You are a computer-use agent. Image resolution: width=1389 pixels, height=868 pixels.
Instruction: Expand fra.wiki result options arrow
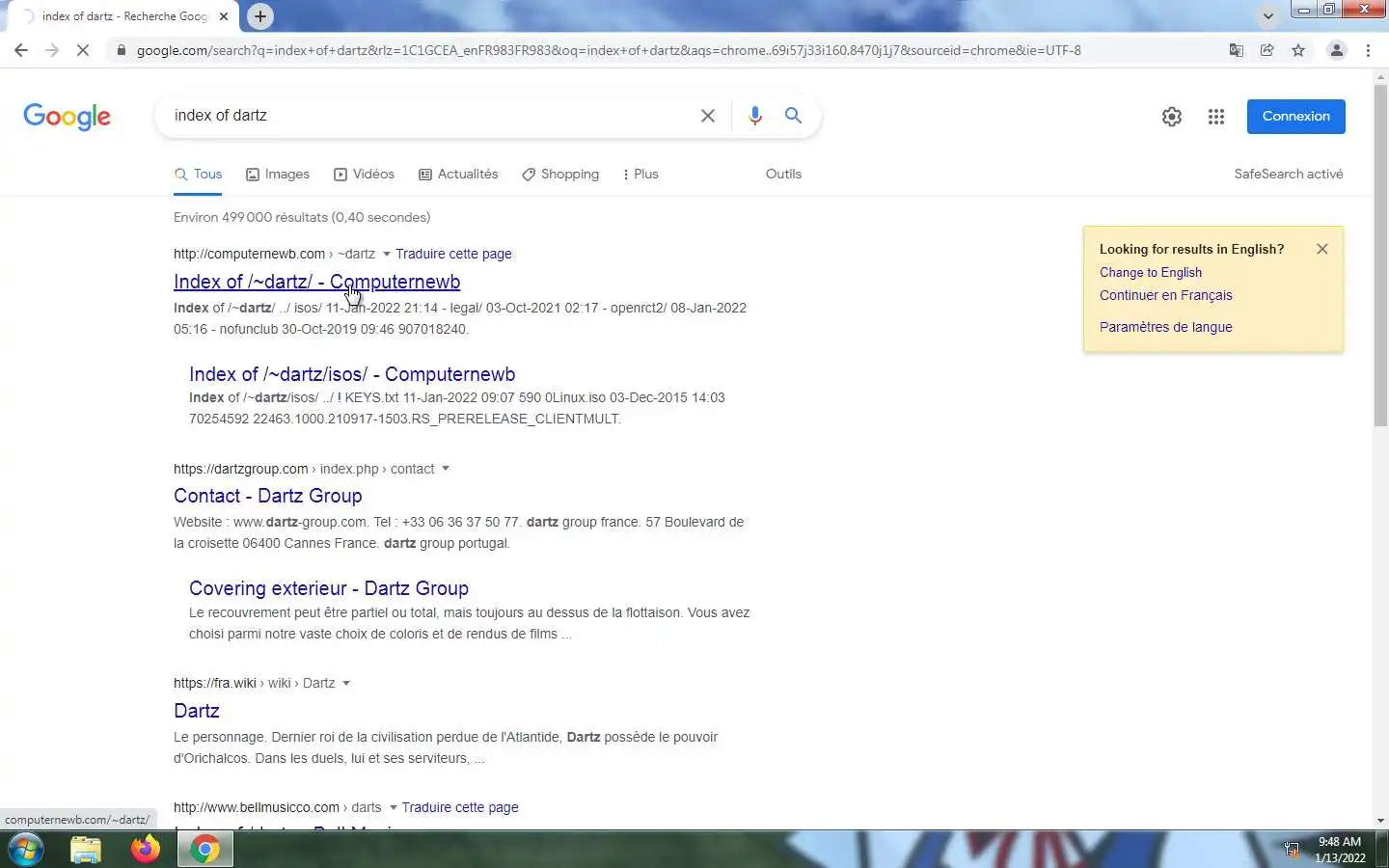(346, 684)
